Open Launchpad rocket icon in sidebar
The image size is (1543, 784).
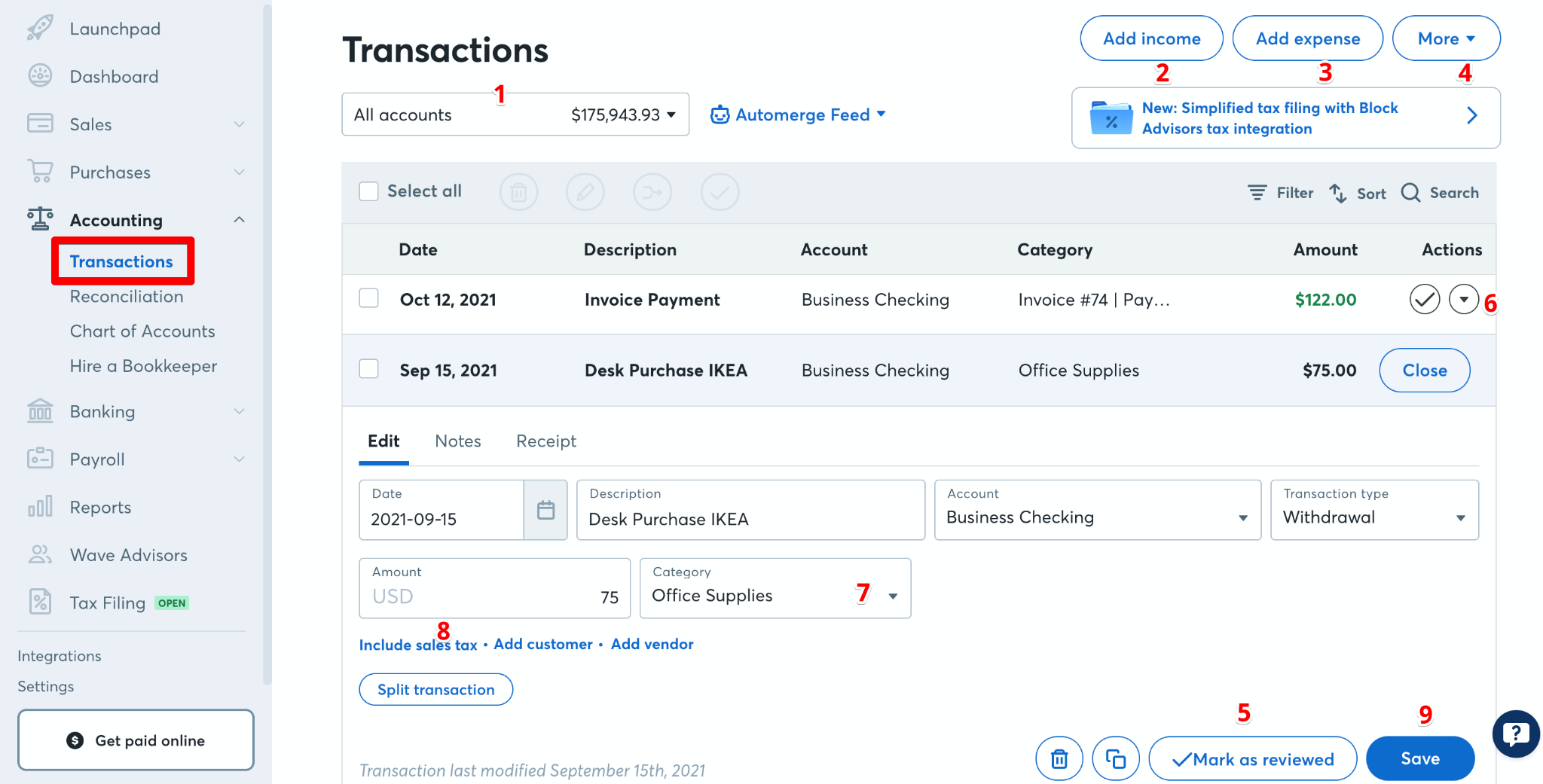point(40,28)
